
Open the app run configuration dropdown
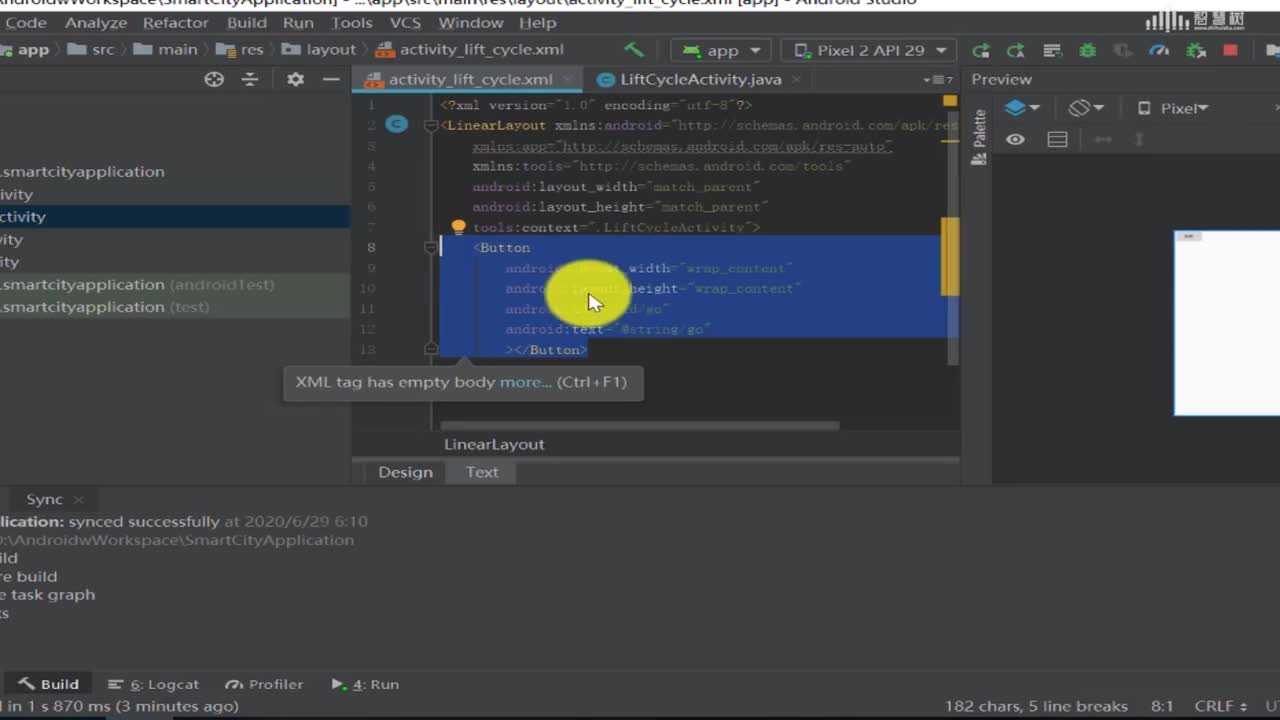[x=721, y=50]
